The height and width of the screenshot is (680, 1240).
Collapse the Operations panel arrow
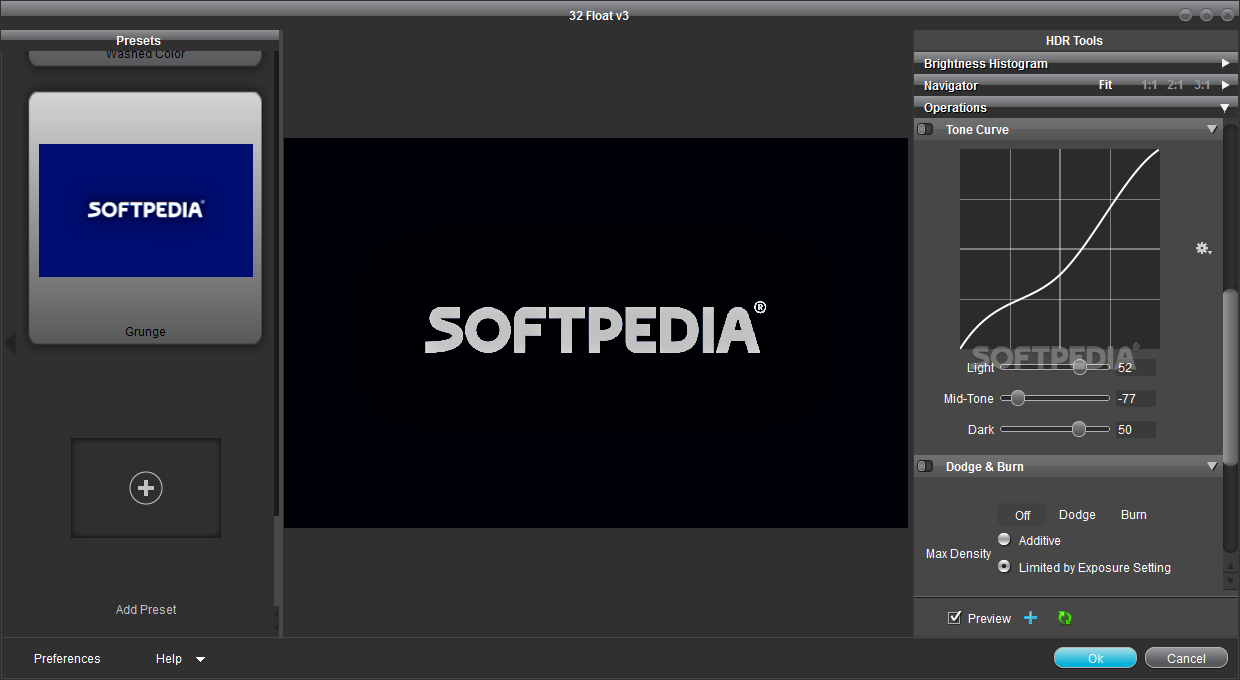click(1225, 107)
